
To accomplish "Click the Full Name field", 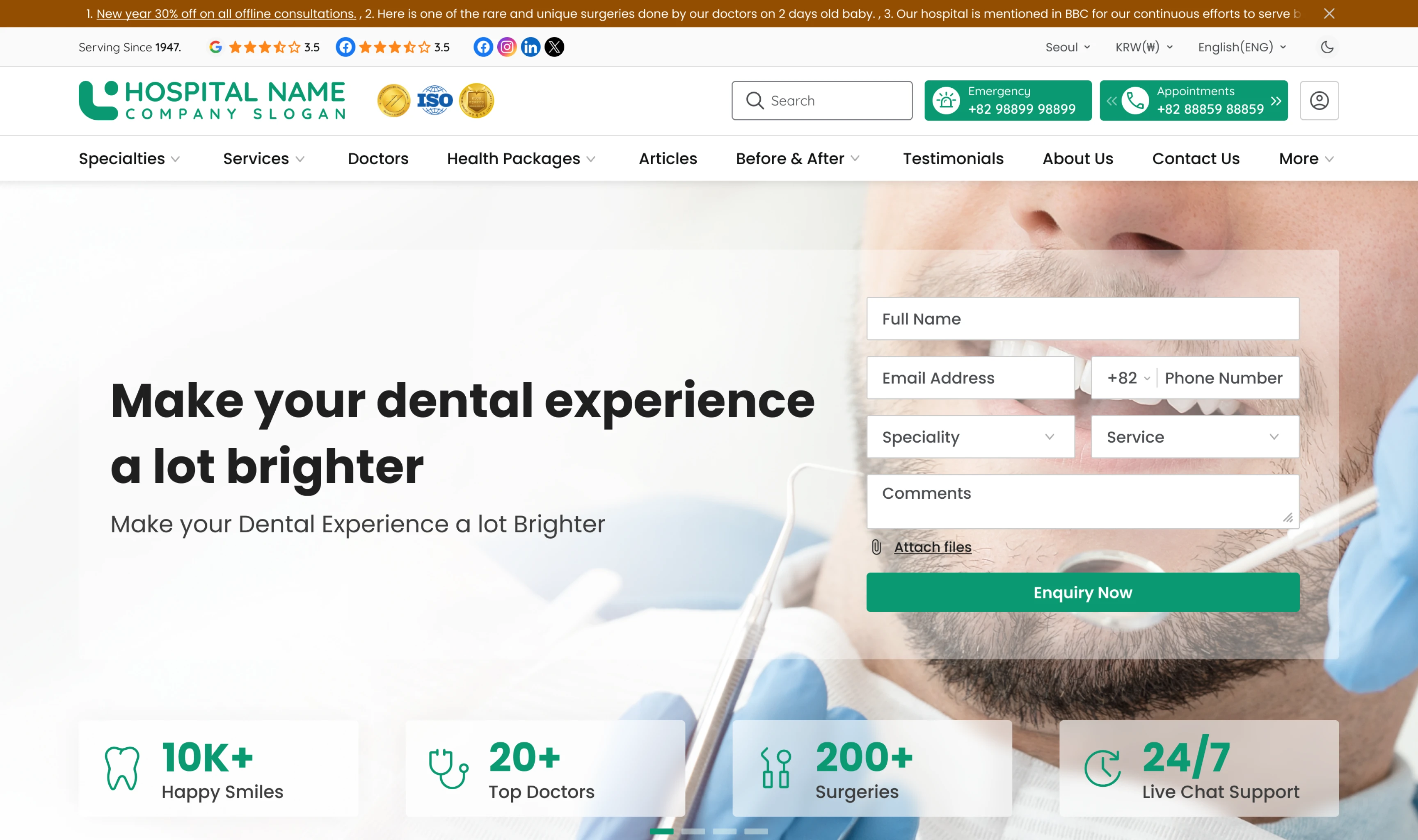I will coord(1082,319).
